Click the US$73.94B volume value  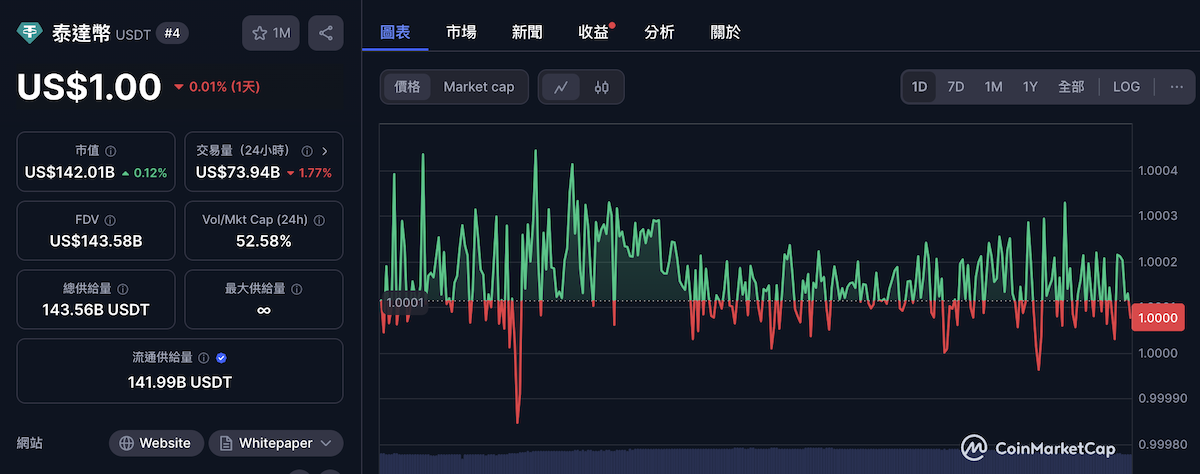[240, 172]
